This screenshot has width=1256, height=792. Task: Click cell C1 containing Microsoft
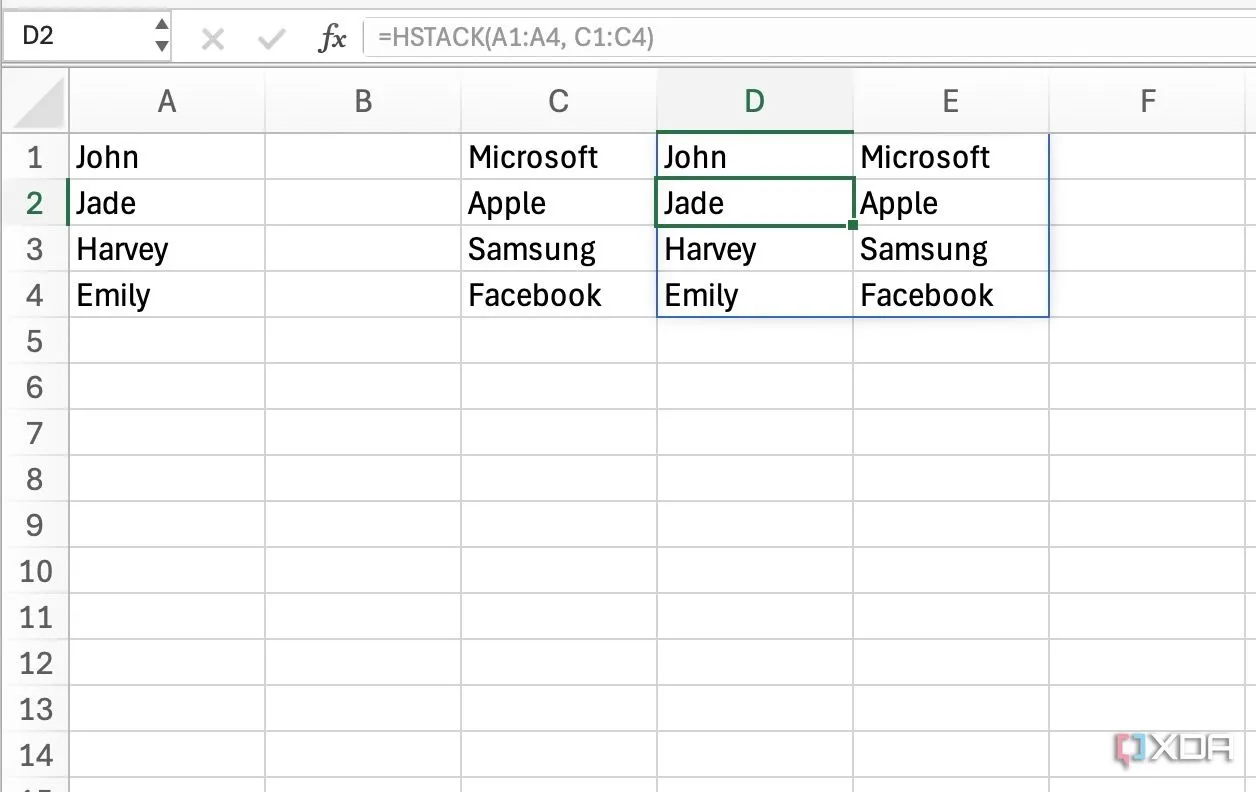click(559, 157)
